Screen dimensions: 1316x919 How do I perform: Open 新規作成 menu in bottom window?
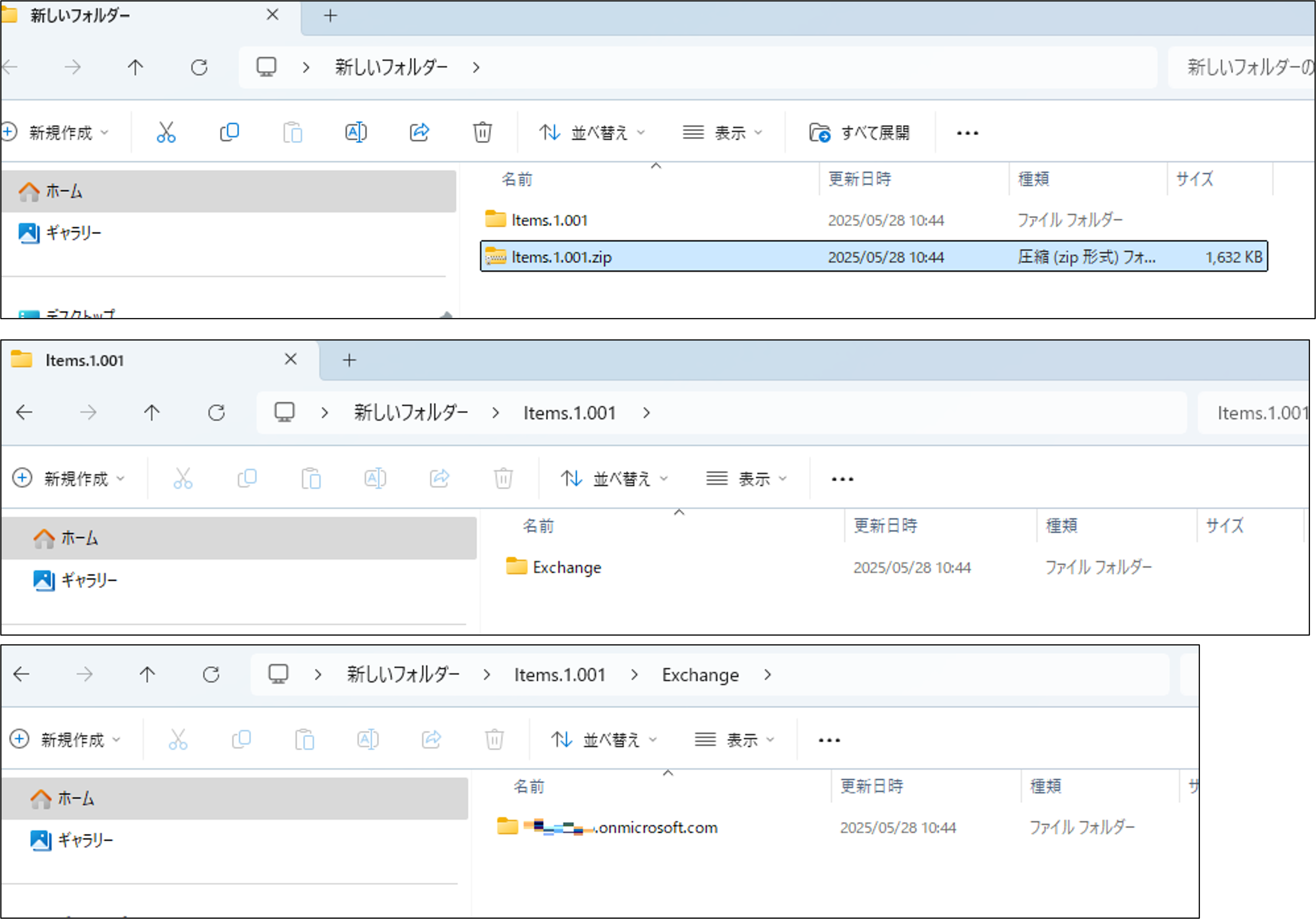coord(65,739)
